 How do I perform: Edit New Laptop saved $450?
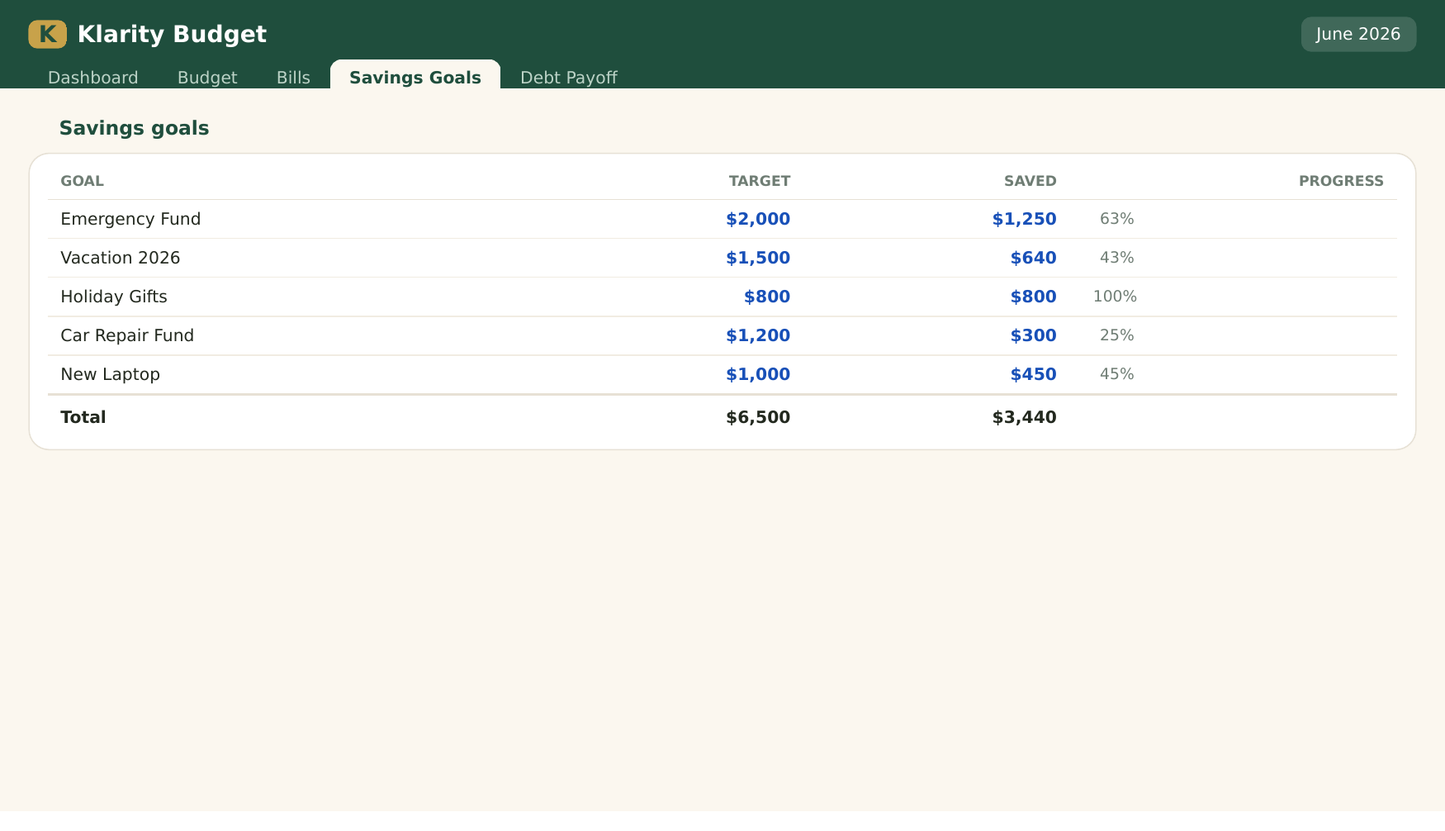pos(1033,374)
